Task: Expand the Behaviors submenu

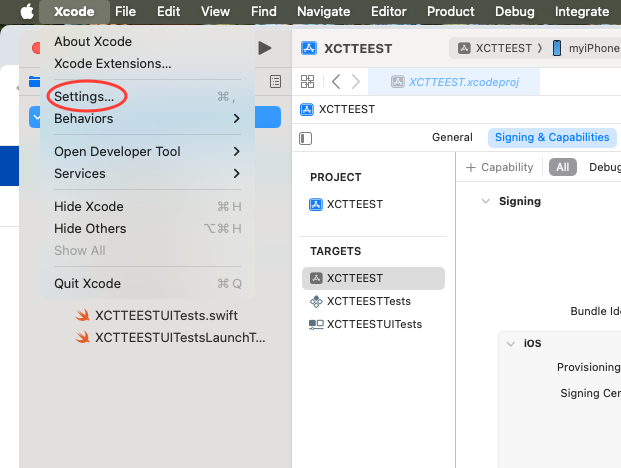Action: coord(147,118)
